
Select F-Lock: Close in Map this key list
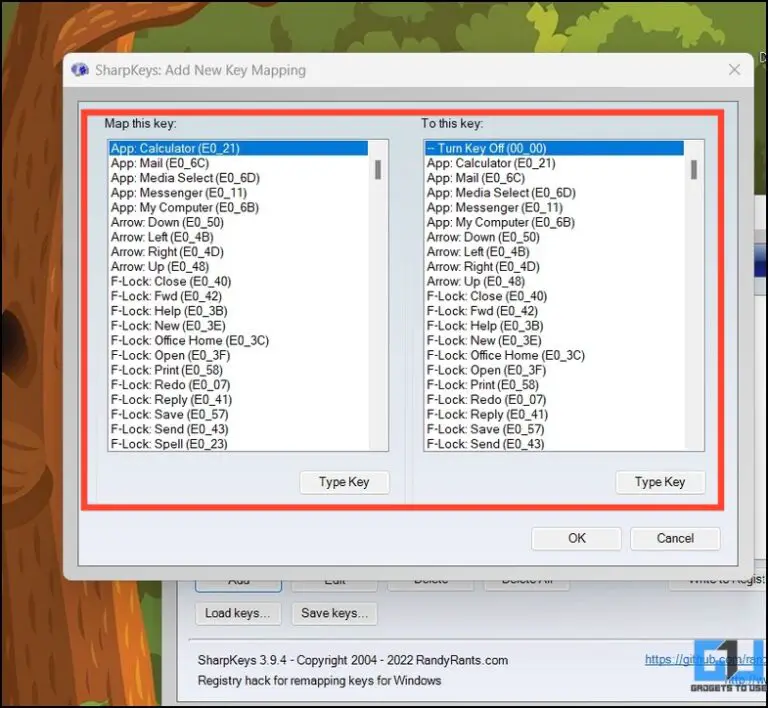pos(239,282)
